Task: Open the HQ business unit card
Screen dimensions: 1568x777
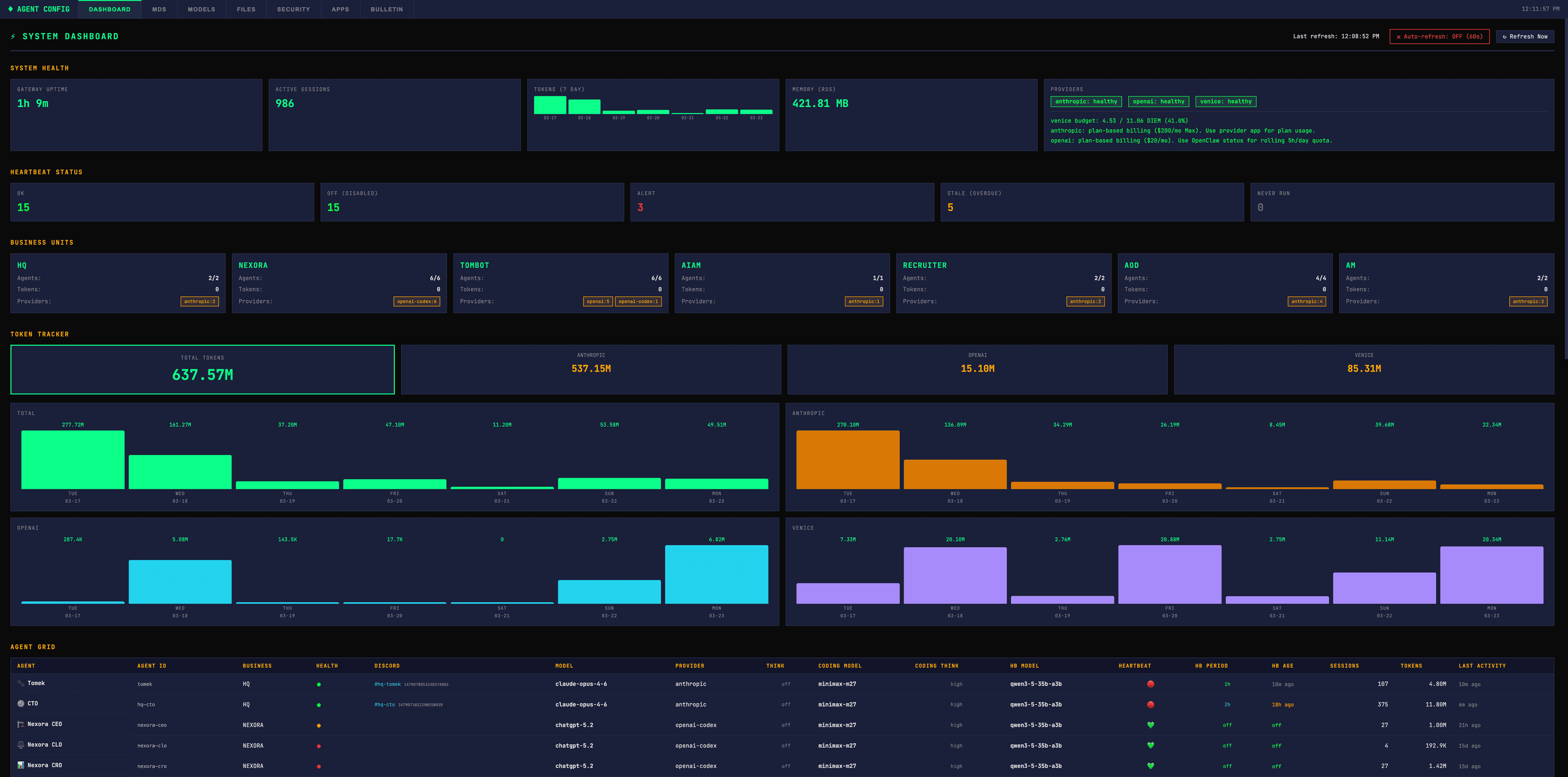Action: (118, 283)
